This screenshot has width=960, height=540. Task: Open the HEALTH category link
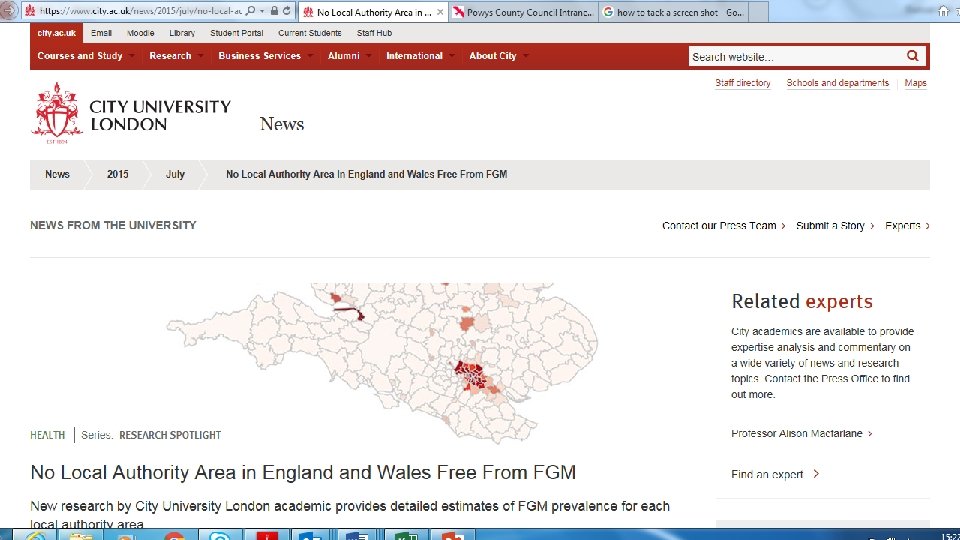[47, 435]
